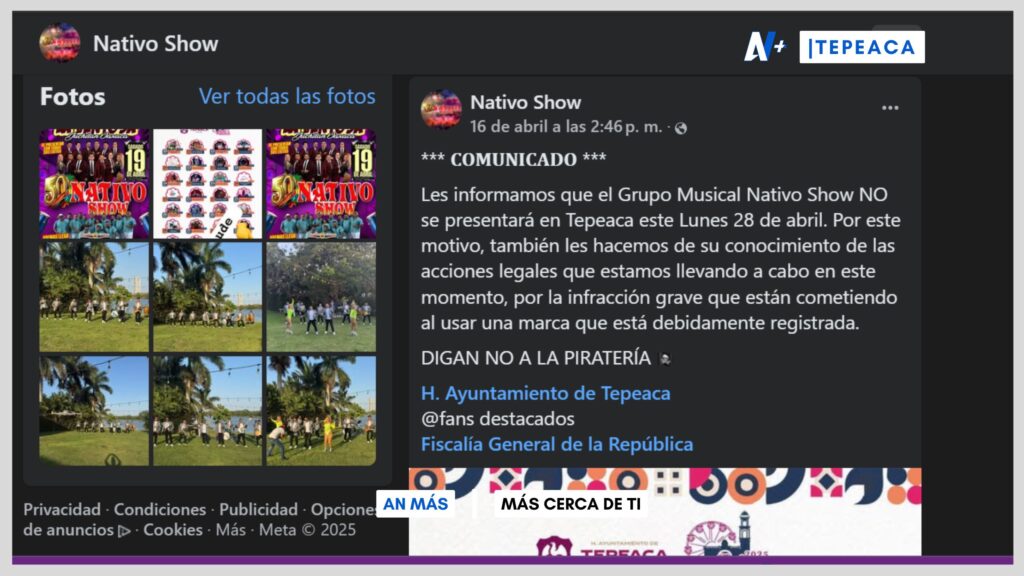Select the TEPEACA label badge

(862, 47)
